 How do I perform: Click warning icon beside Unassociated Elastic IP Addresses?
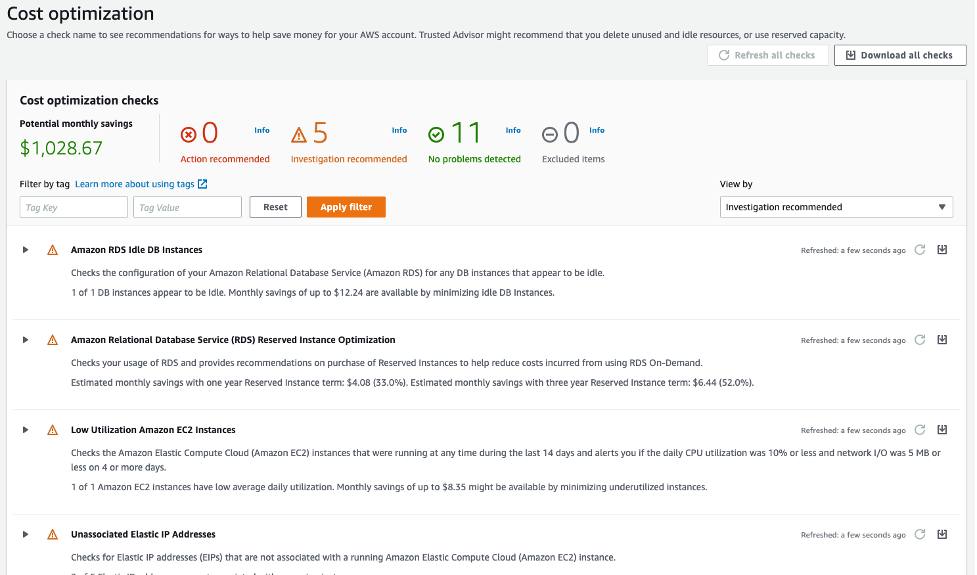[52, 535]
